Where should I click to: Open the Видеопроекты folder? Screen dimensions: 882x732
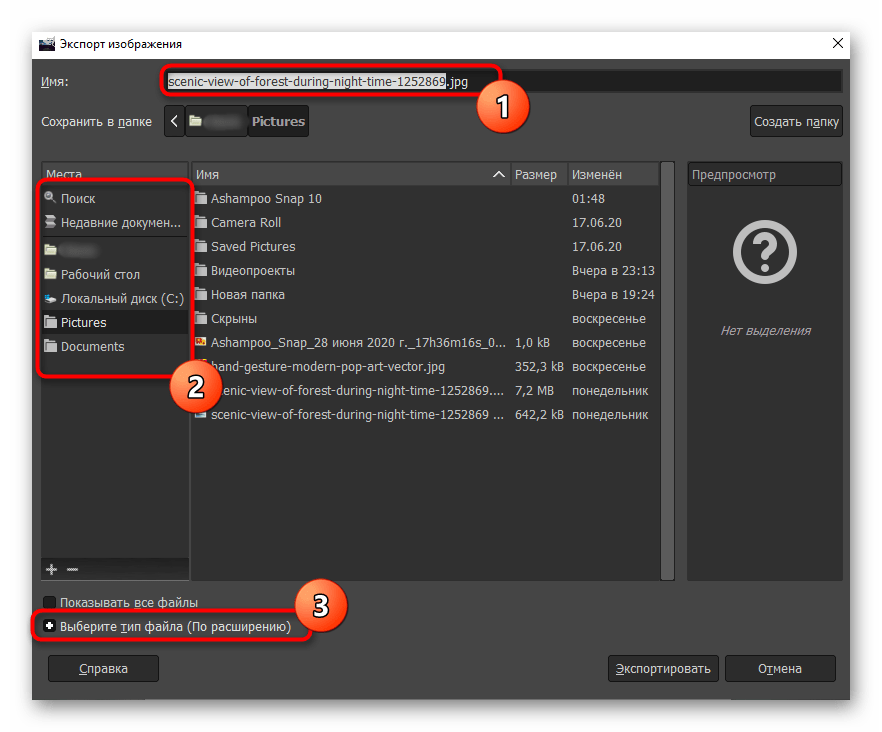(425, 271)
